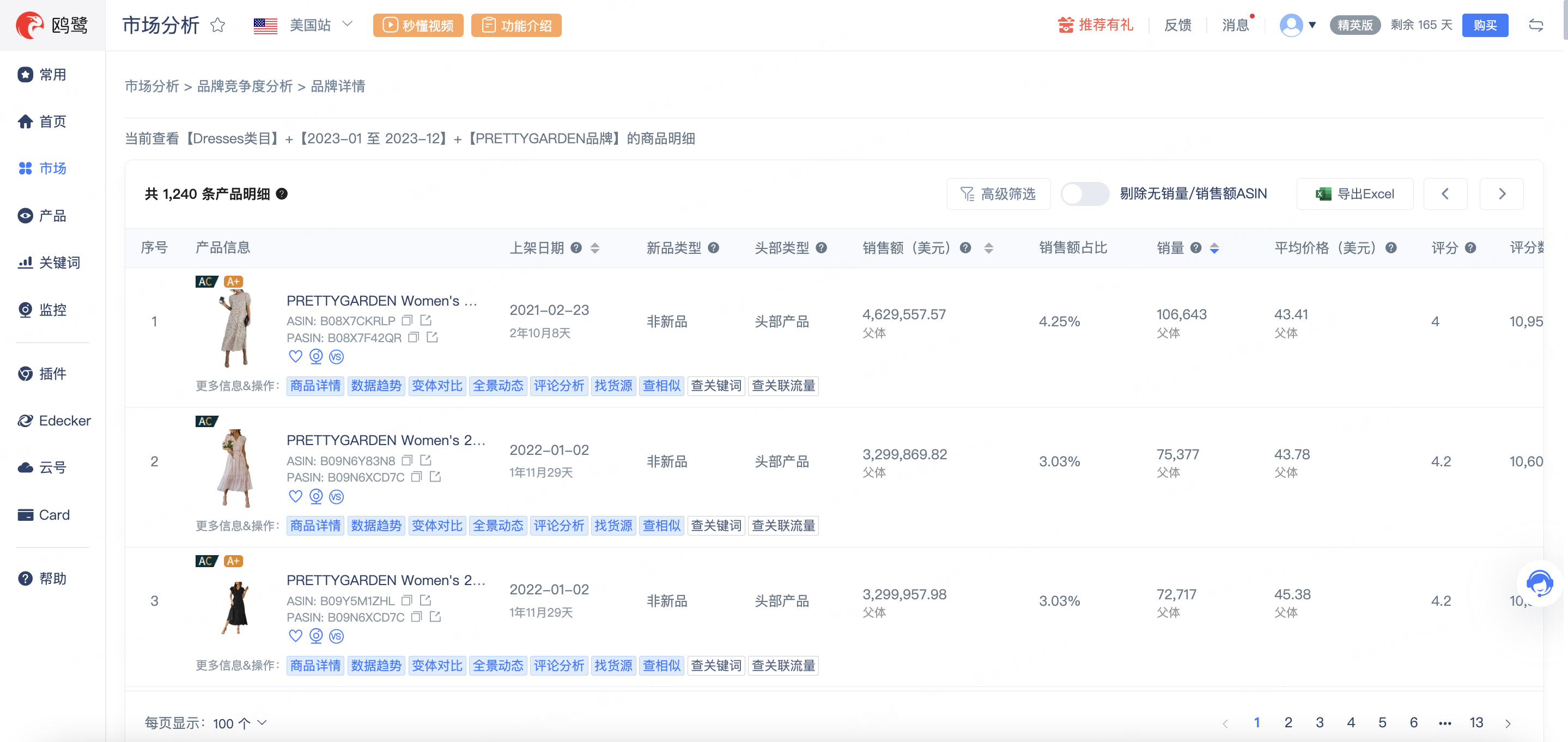Click the next-page arrow in pagination
Screen dimensions: 1568x742
(x=1508, y=723)
